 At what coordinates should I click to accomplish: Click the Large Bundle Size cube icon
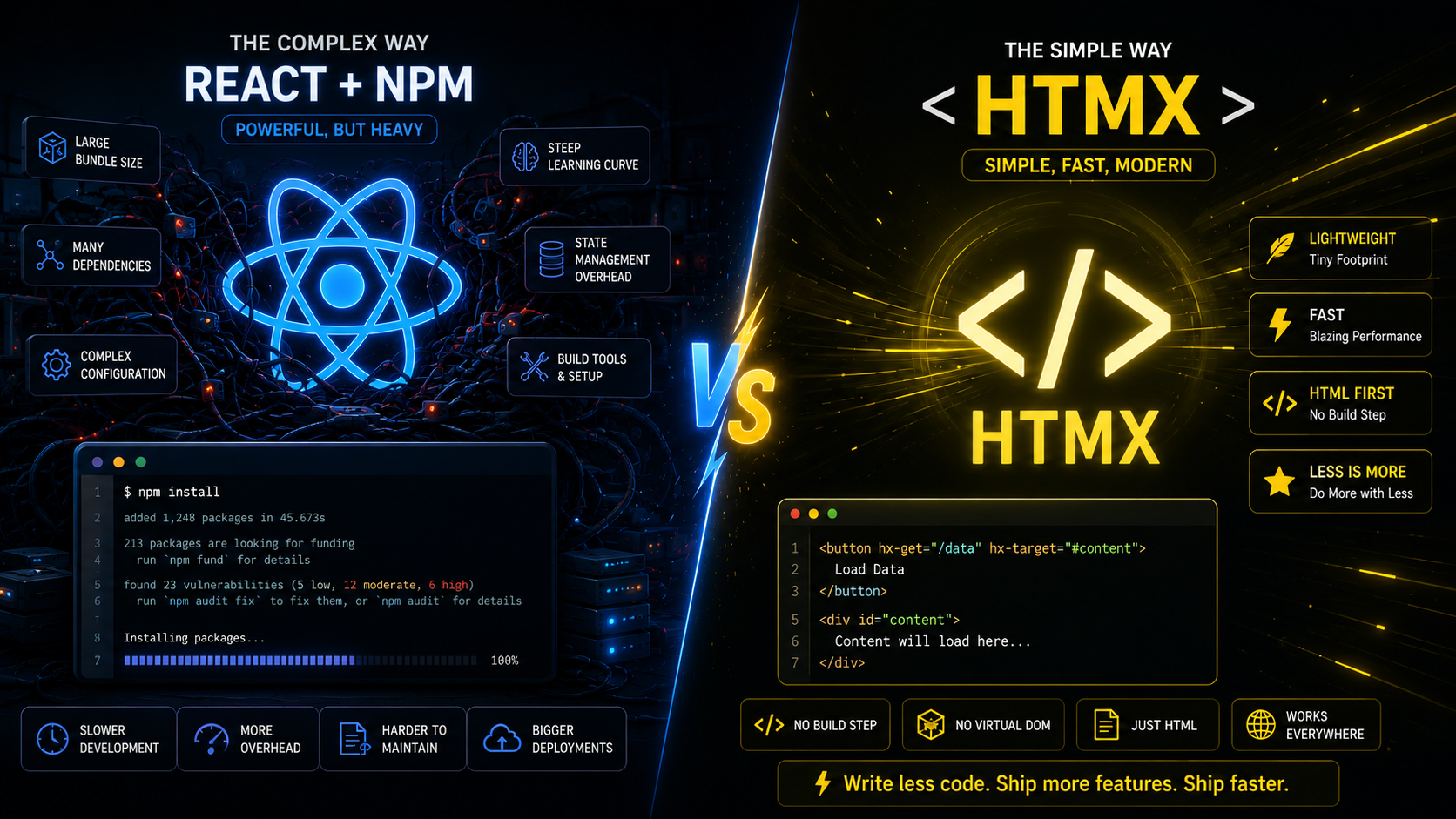tap(52, 149)
